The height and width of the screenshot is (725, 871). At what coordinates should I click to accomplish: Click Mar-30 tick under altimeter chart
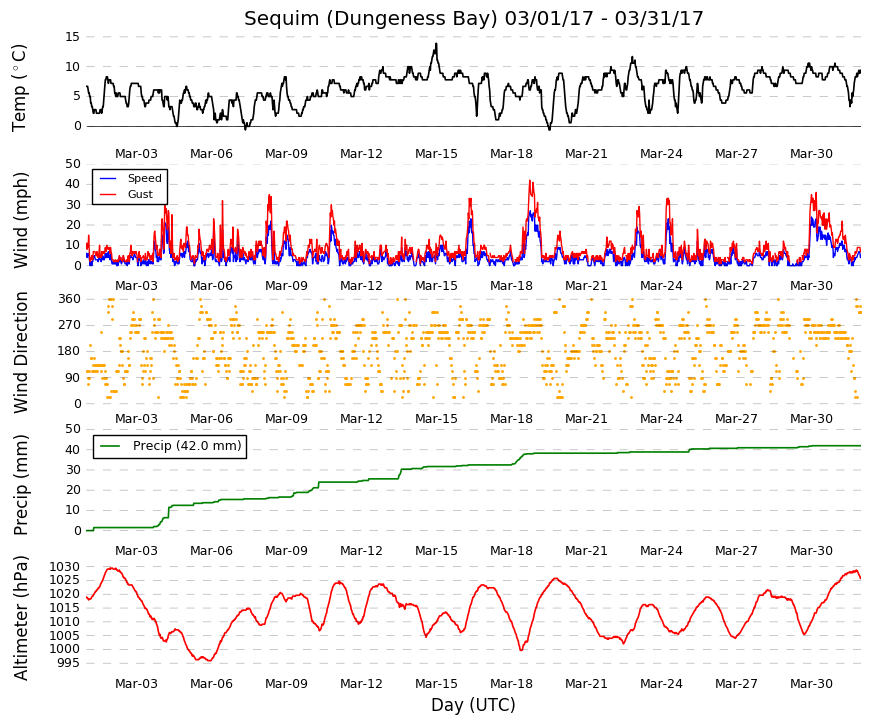[811, 684]
